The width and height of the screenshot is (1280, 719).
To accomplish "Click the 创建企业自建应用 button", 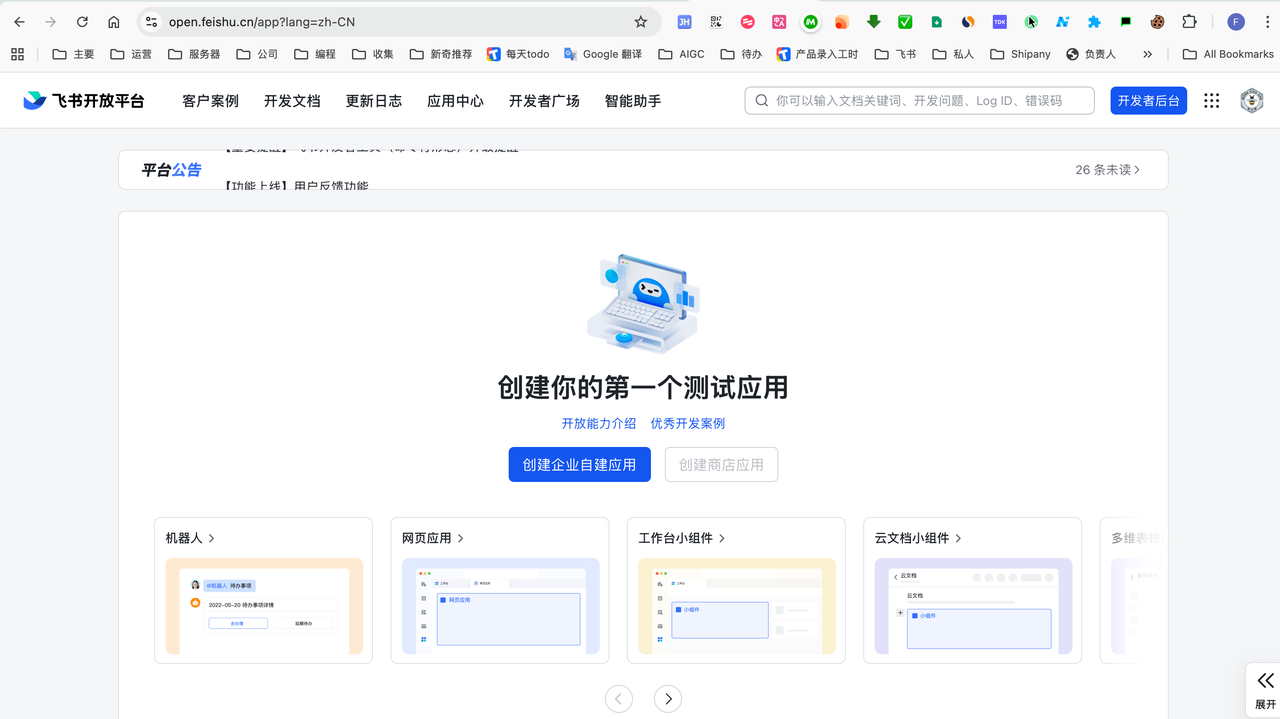I will tap(579, 464).
